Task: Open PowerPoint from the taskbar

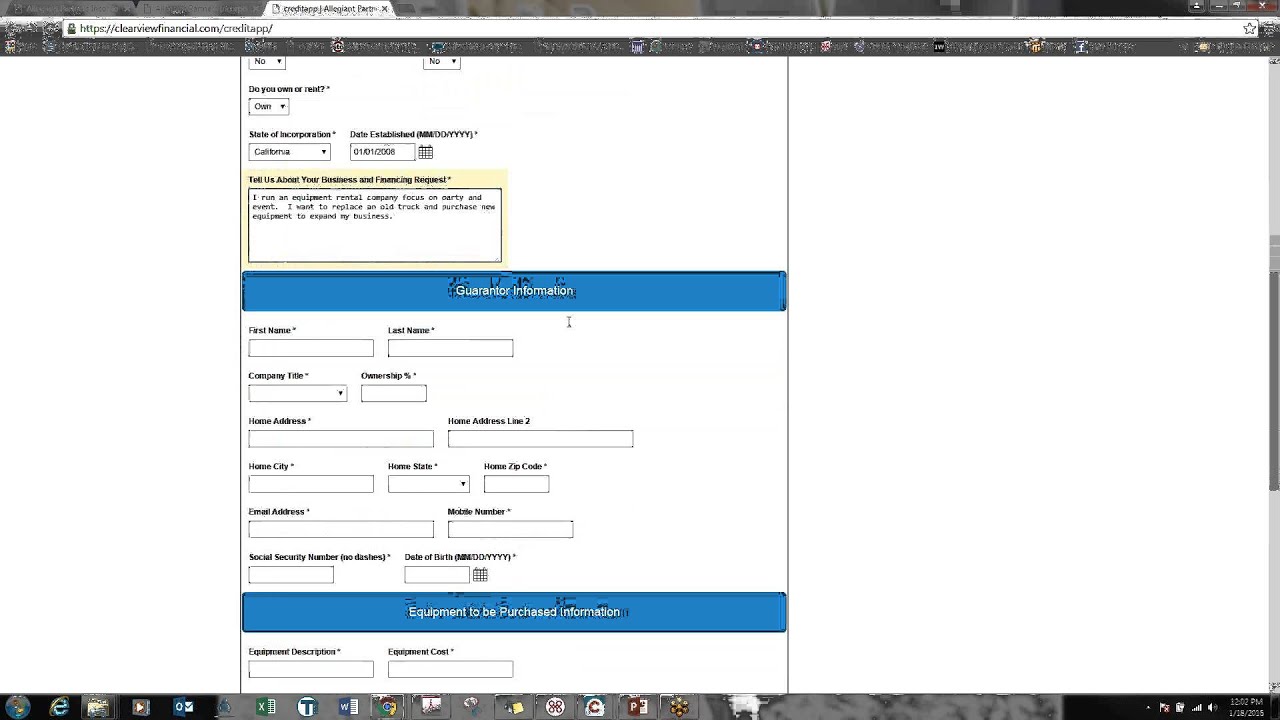Action: pos(636,707)
